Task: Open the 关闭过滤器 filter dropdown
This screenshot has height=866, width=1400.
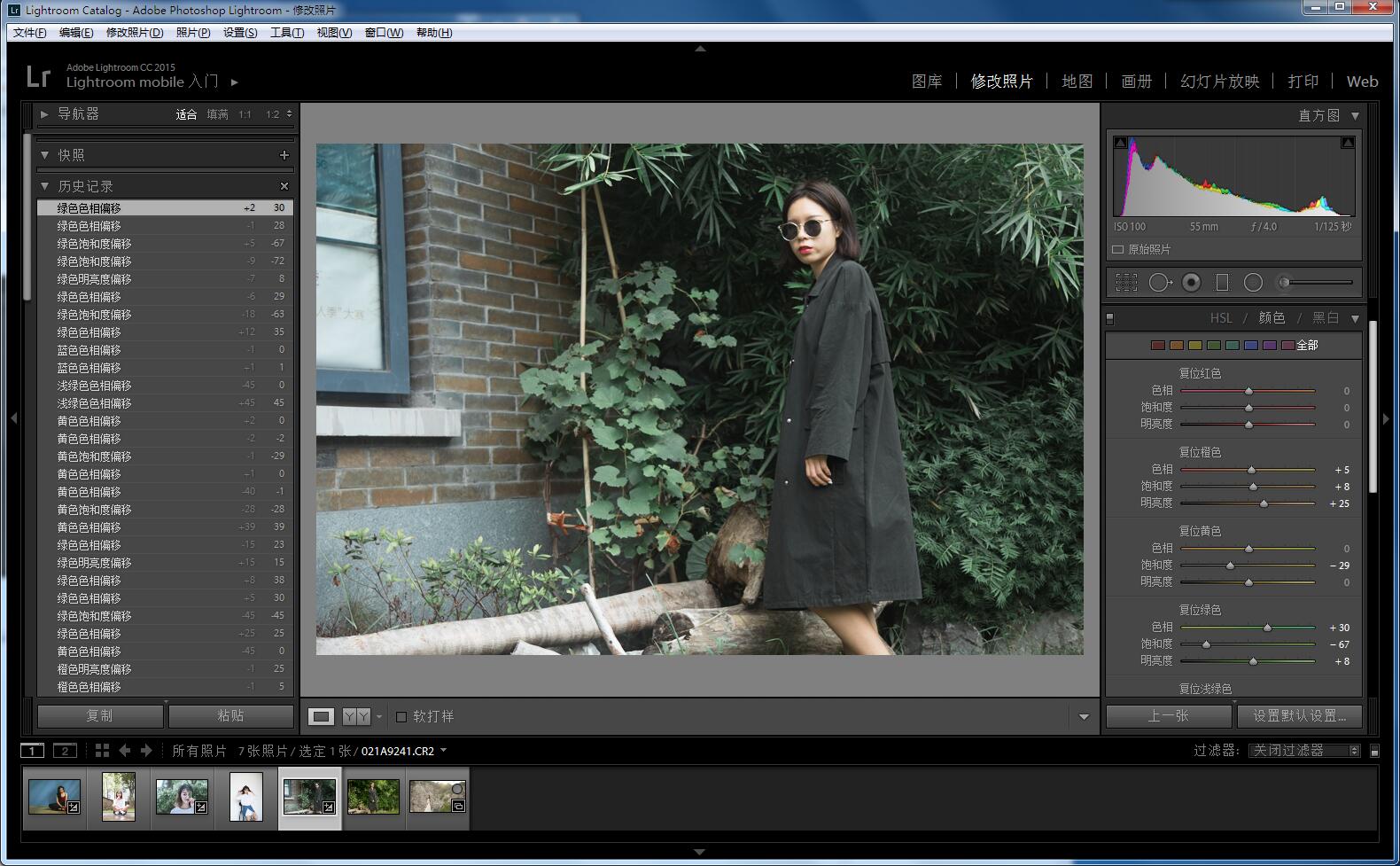Action: [x=1304, y=751]
